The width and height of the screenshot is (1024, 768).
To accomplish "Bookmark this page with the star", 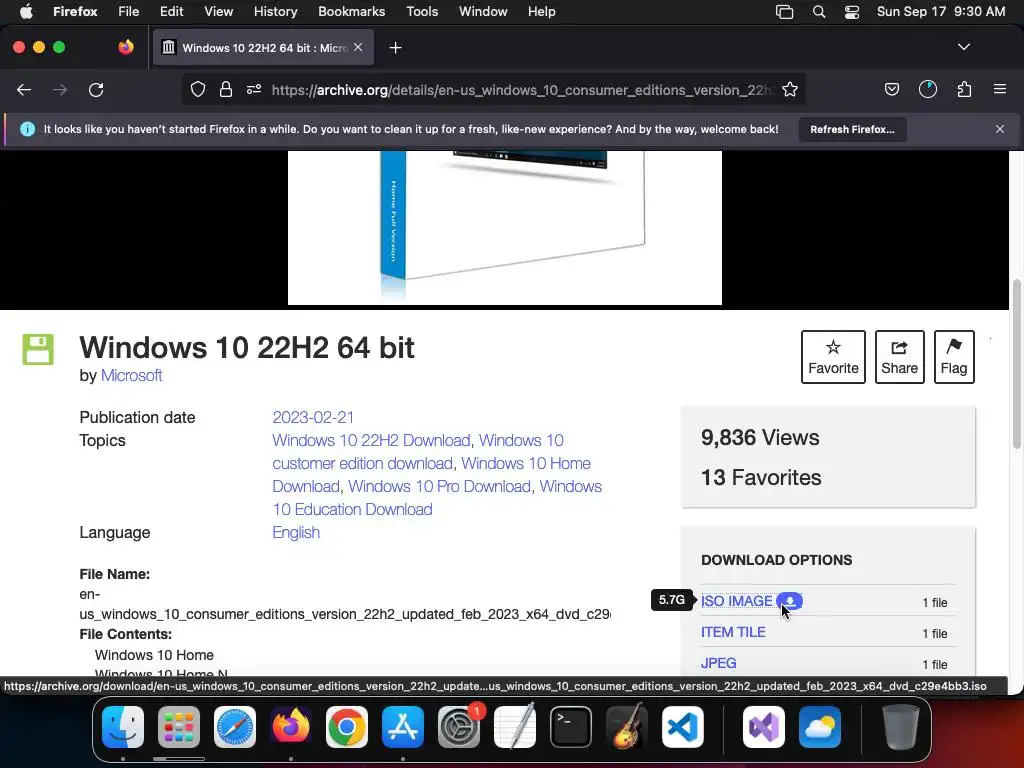I will pos(790,89).
